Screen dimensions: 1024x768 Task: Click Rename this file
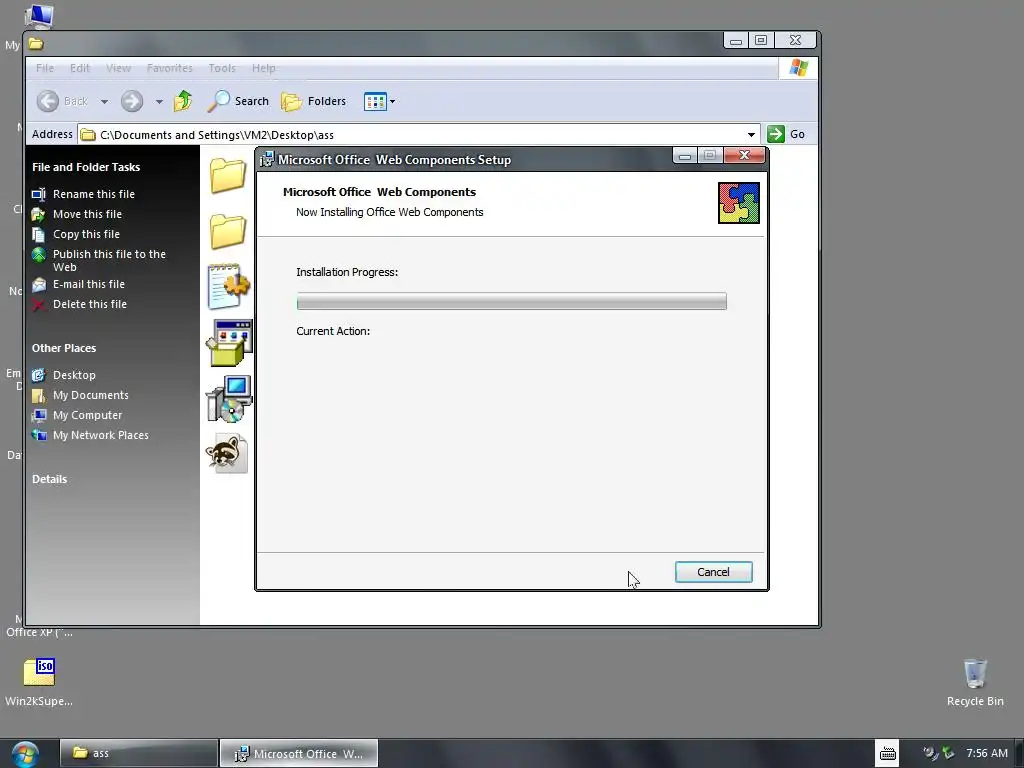tap(93, 194)
